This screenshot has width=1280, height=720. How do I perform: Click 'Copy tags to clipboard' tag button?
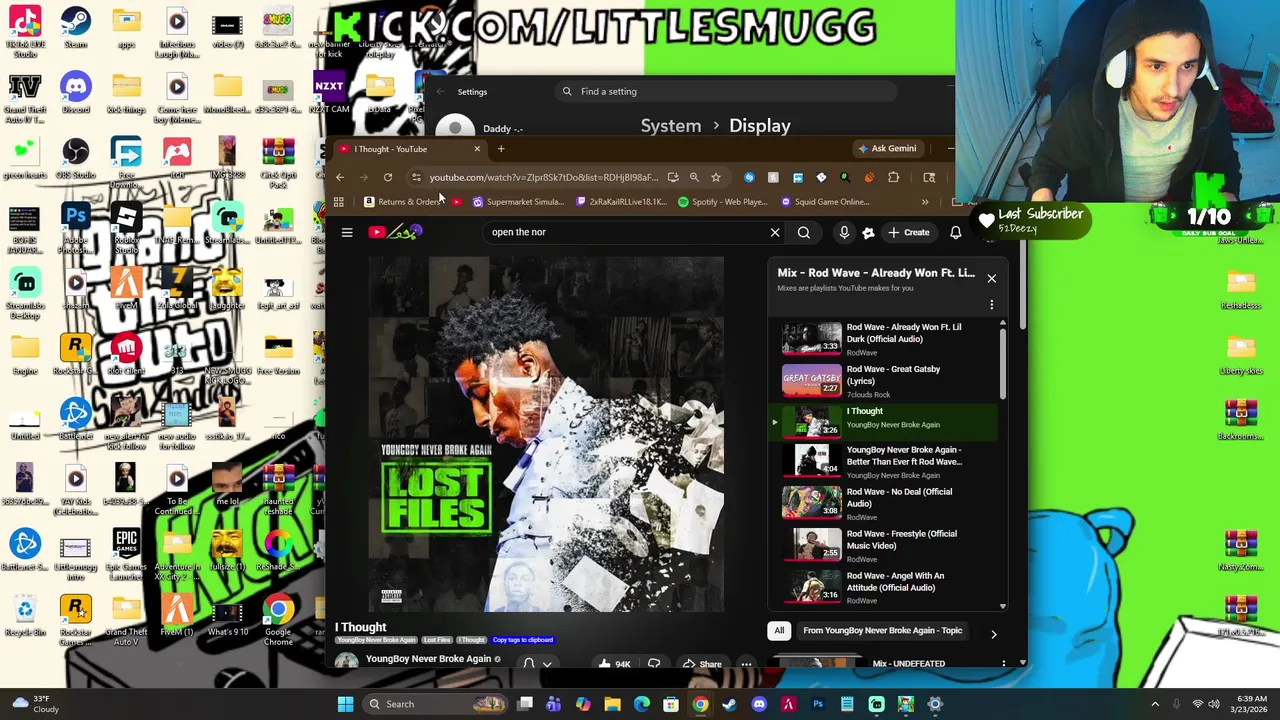click(522, 640)
